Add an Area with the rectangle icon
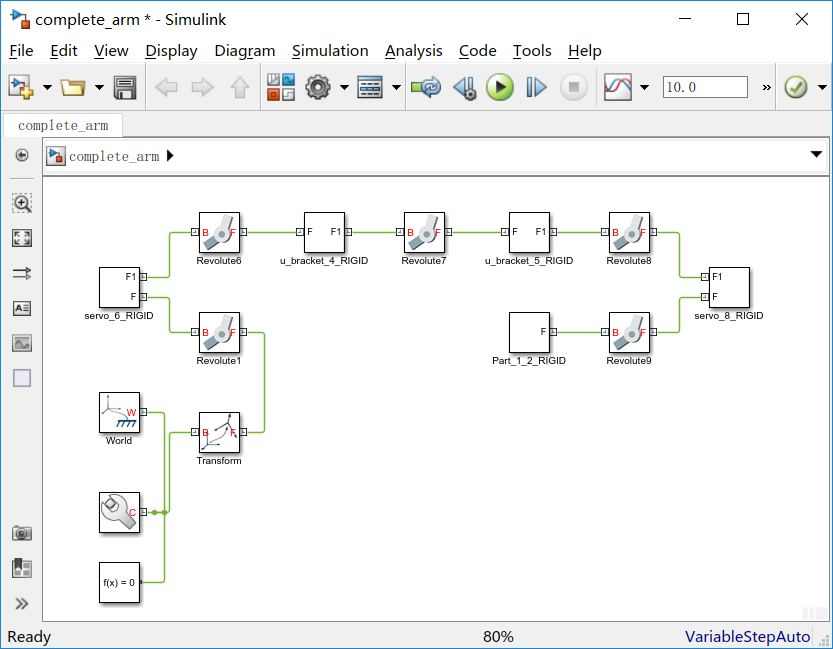This screenshot has height=649, width=833. [22, 378]
